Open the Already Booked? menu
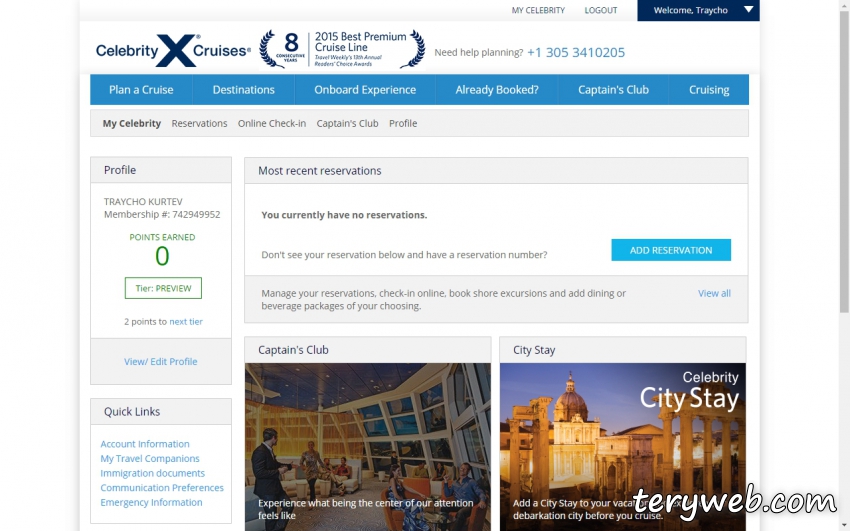 (x=497, y=89)
